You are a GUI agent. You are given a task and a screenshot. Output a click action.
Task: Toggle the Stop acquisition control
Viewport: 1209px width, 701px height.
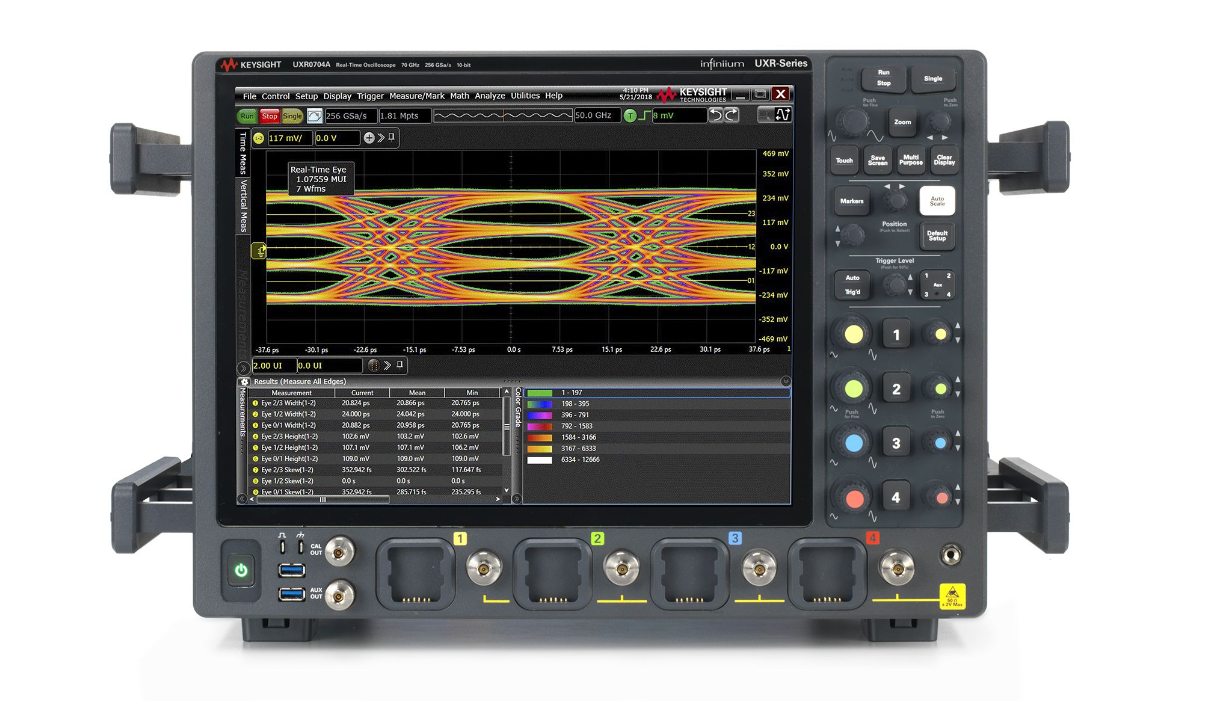268,115
